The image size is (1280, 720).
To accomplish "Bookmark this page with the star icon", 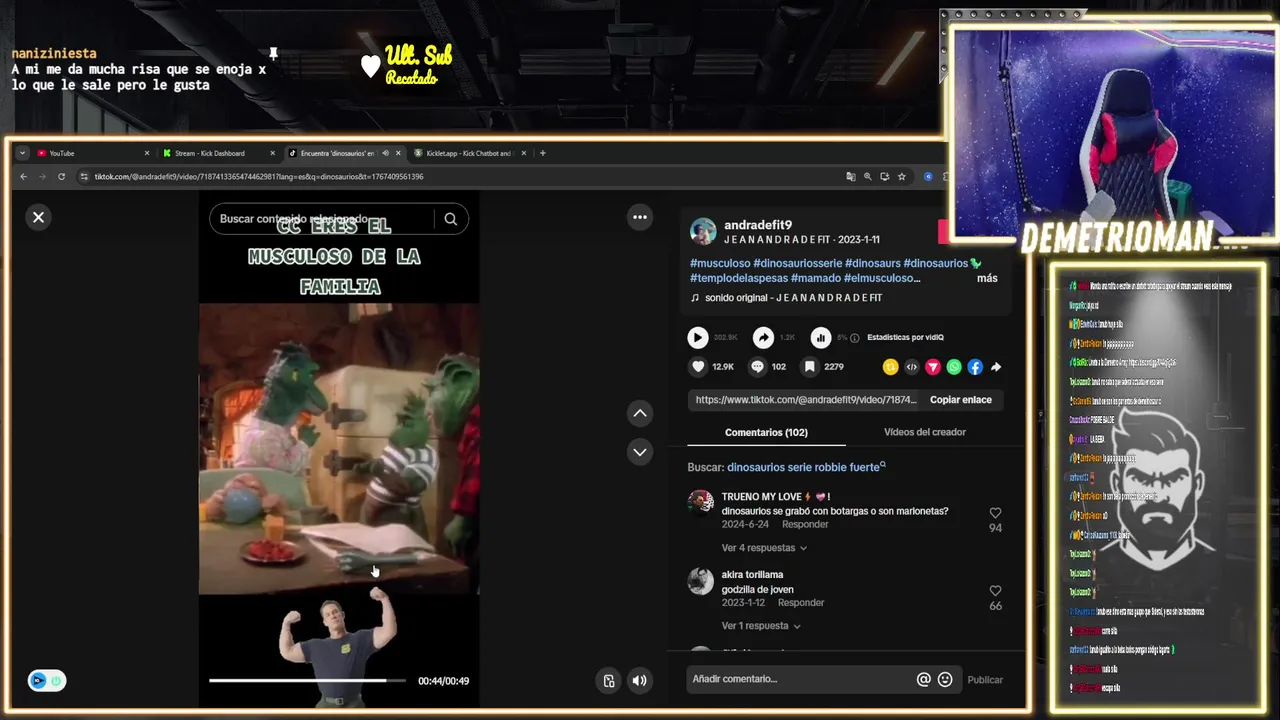I will (x=901, y=176).
